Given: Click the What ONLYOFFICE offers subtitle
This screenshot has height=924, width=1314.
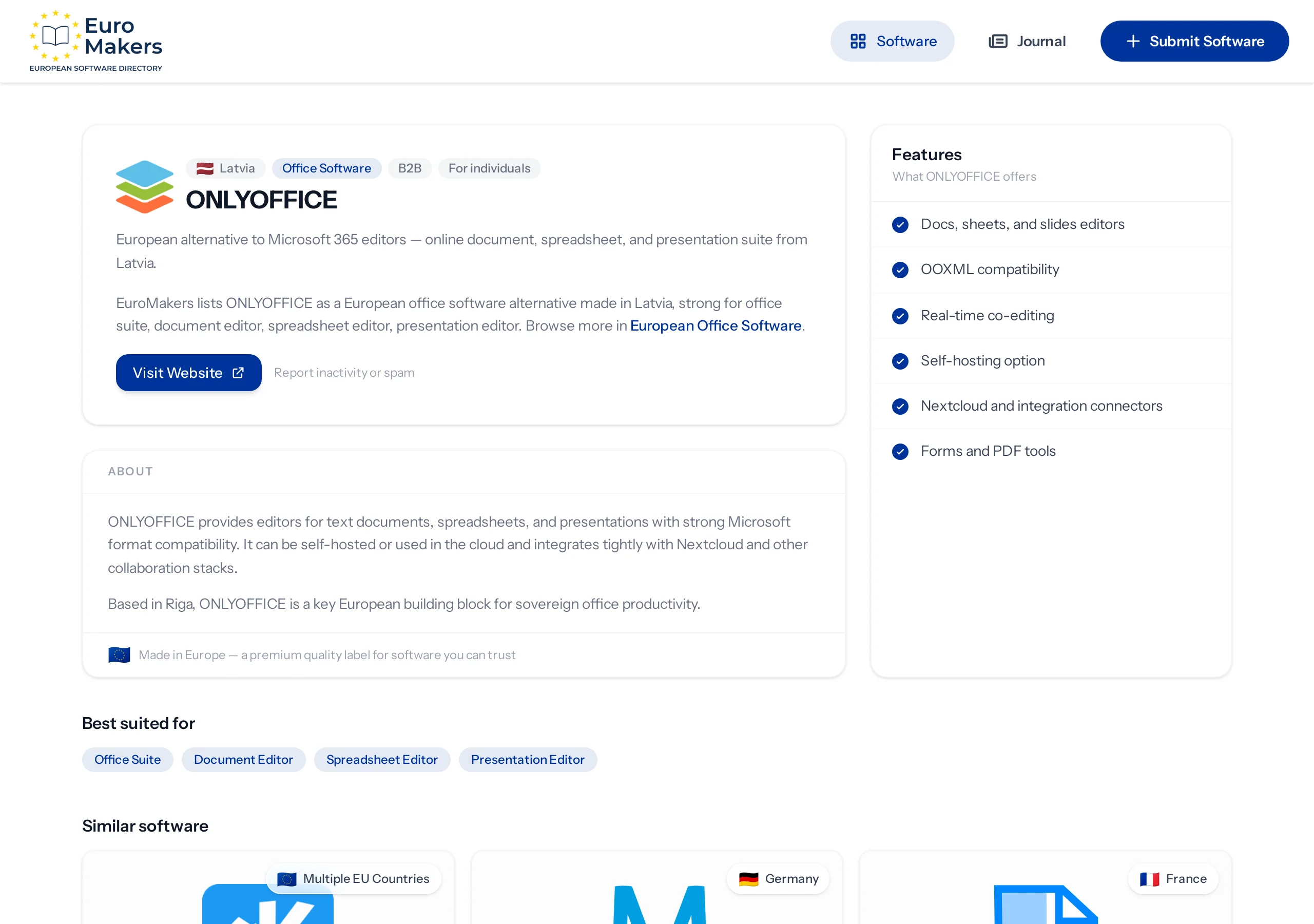Looking at the screenshot, I should (964, 176).
